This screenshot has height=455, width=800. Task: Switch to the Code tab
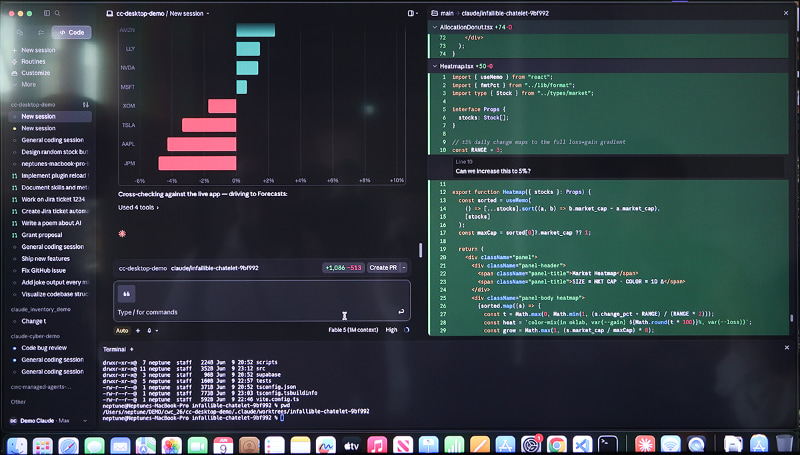71,32
